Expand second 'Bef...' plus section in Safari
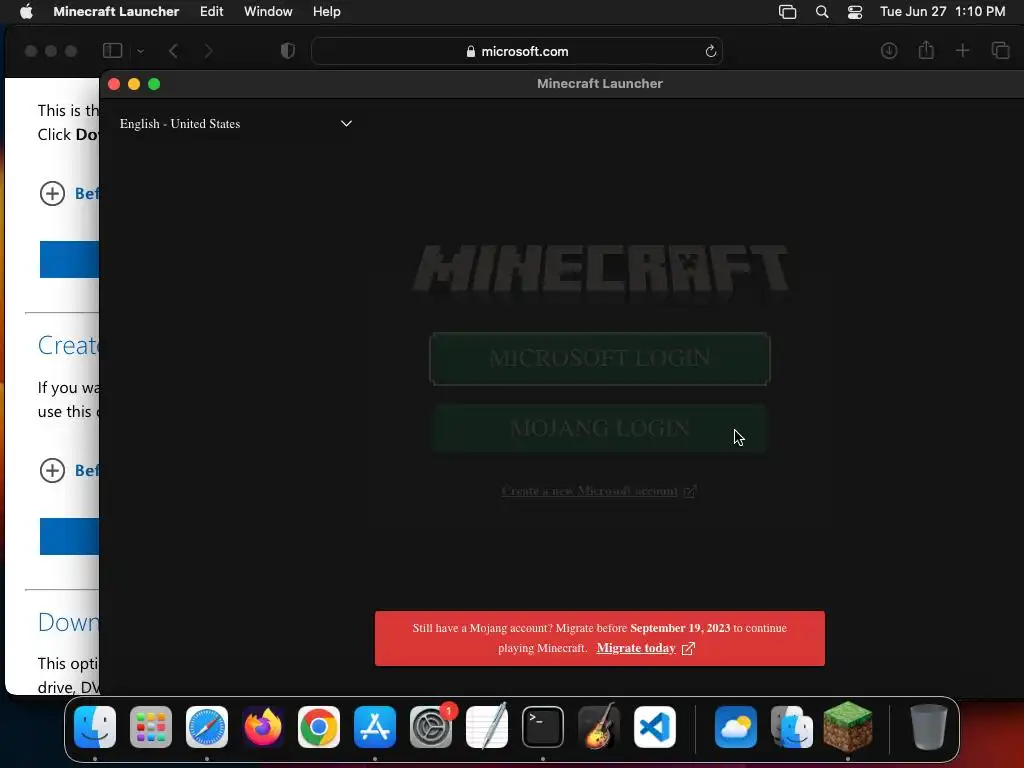The height and width of the screenshot is (768, 1024). [52, 470]
